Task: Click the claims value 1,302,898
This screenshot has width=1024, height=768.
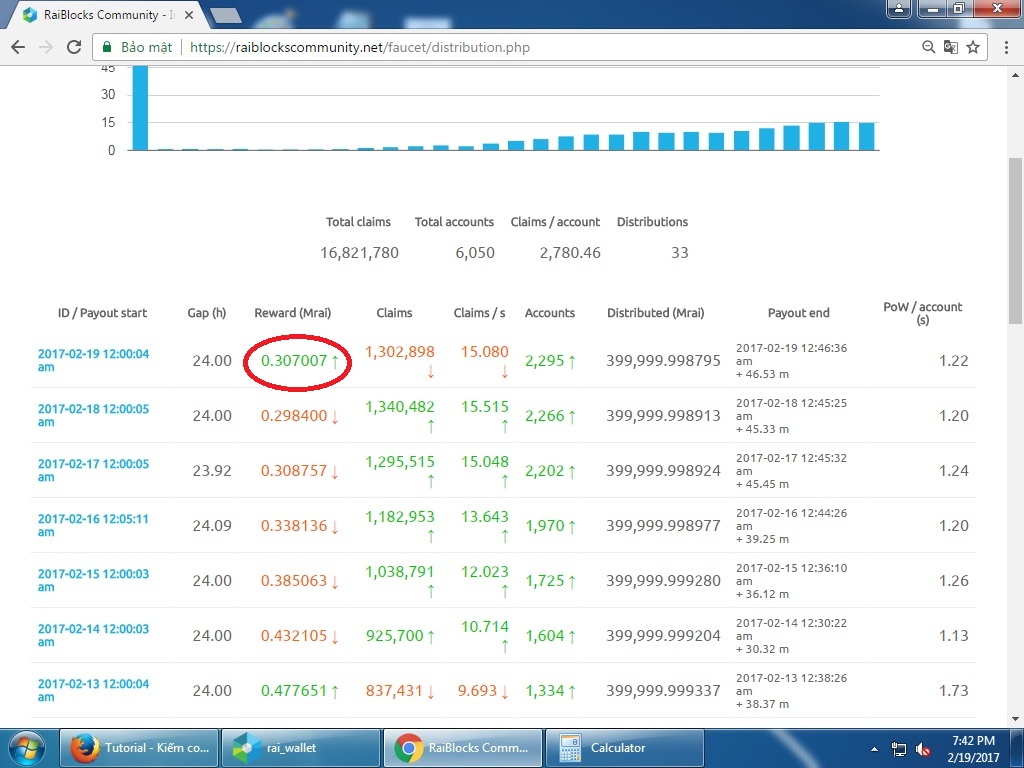Action: click(x=400, y=351)
